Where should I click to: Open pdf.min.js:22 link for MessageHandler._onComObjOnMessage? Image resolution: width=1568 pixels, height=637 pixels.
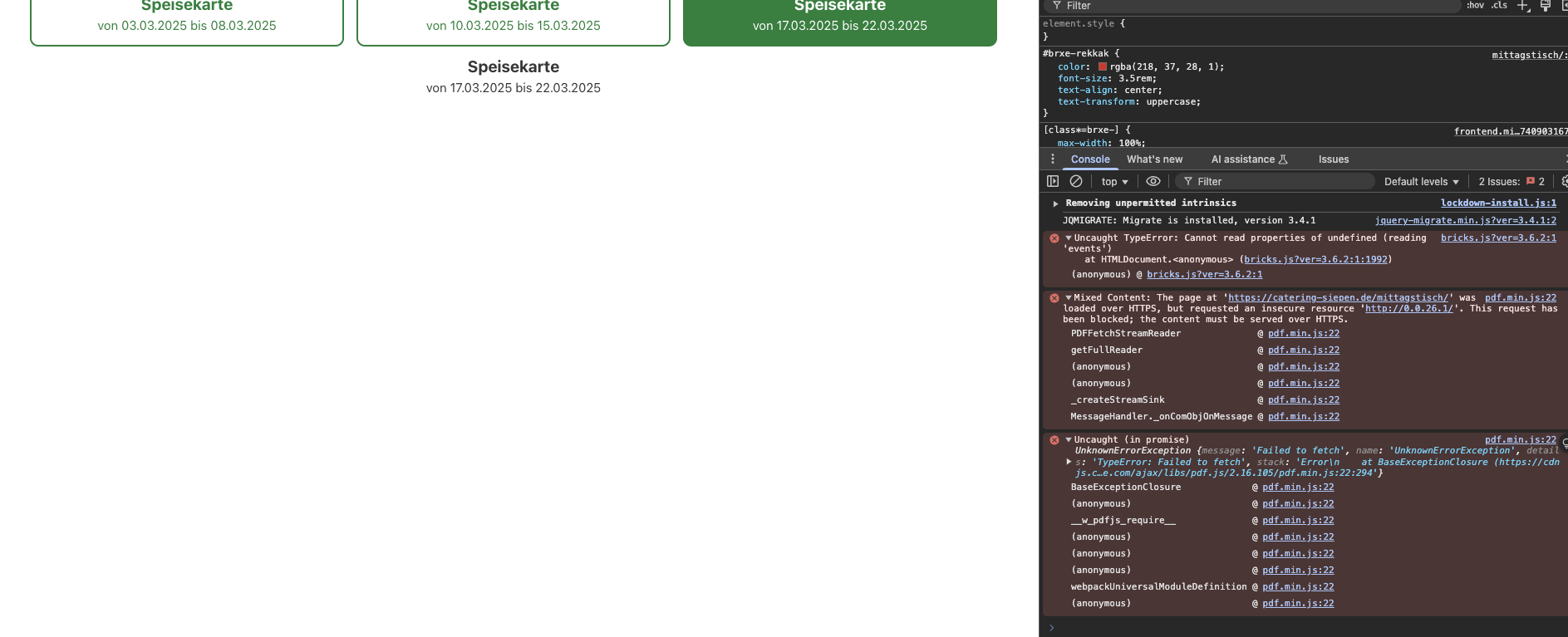point(1304,416)
